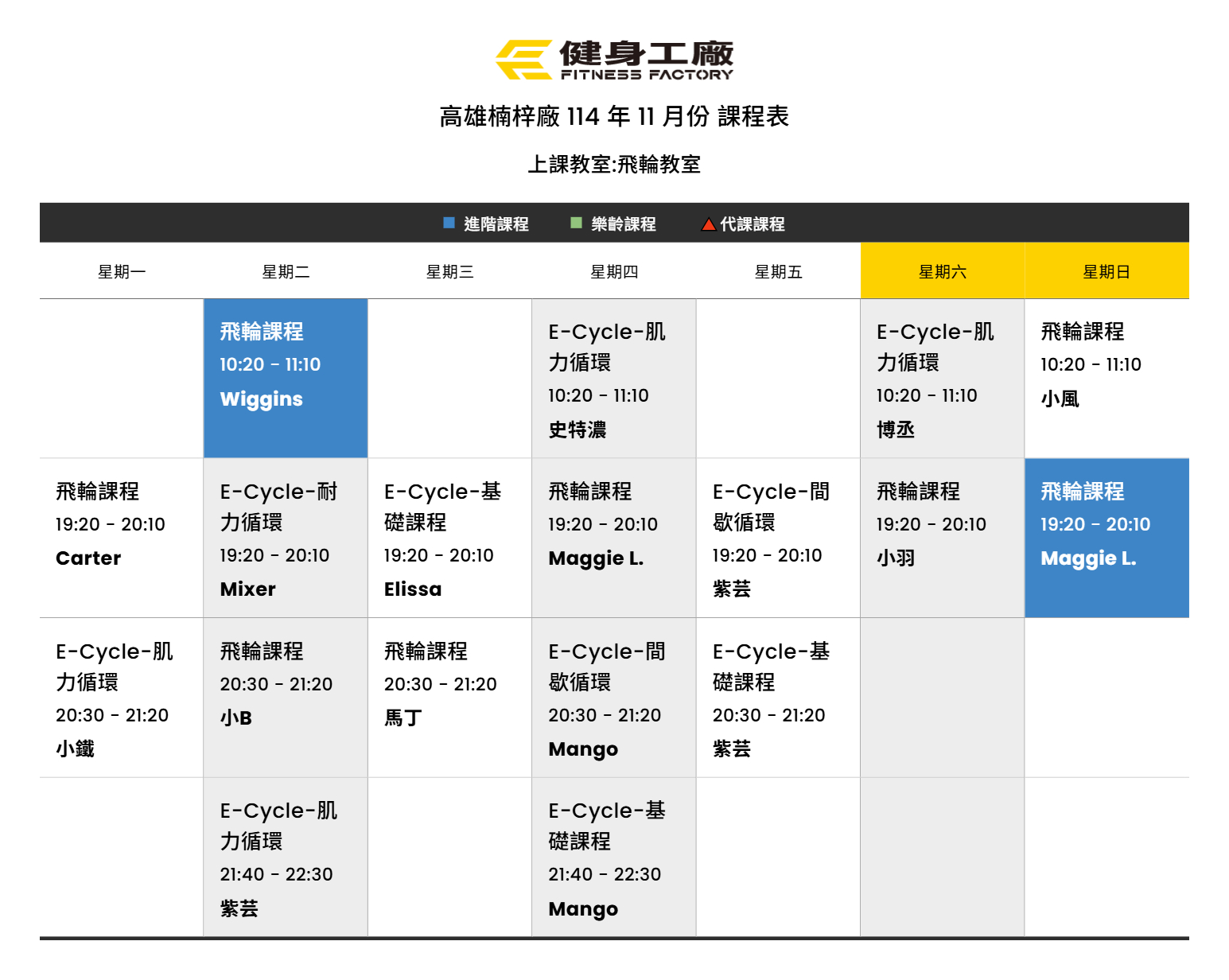Open Monday 19:20 Carter 飛輪課程 class

[x=122, y=538]
